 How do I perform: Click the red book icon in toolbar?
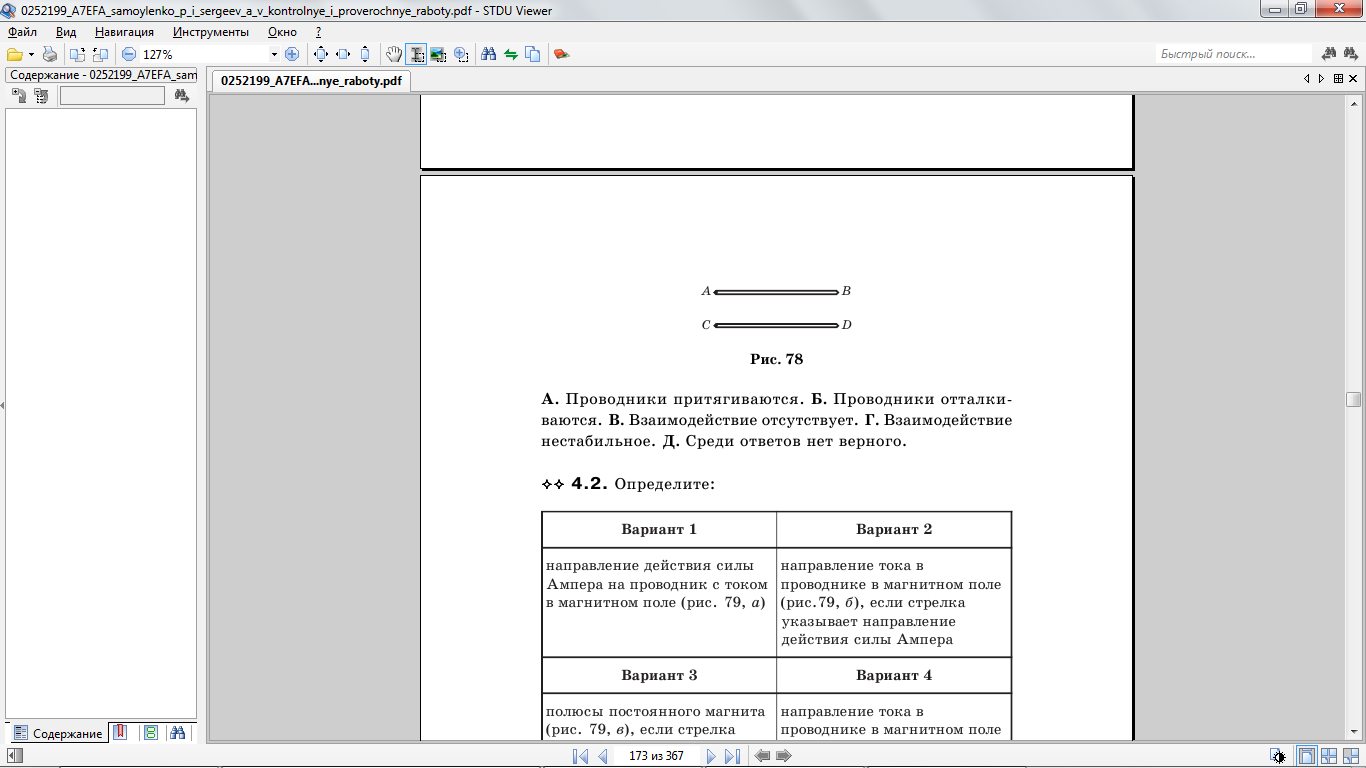[x=562, y=54]
